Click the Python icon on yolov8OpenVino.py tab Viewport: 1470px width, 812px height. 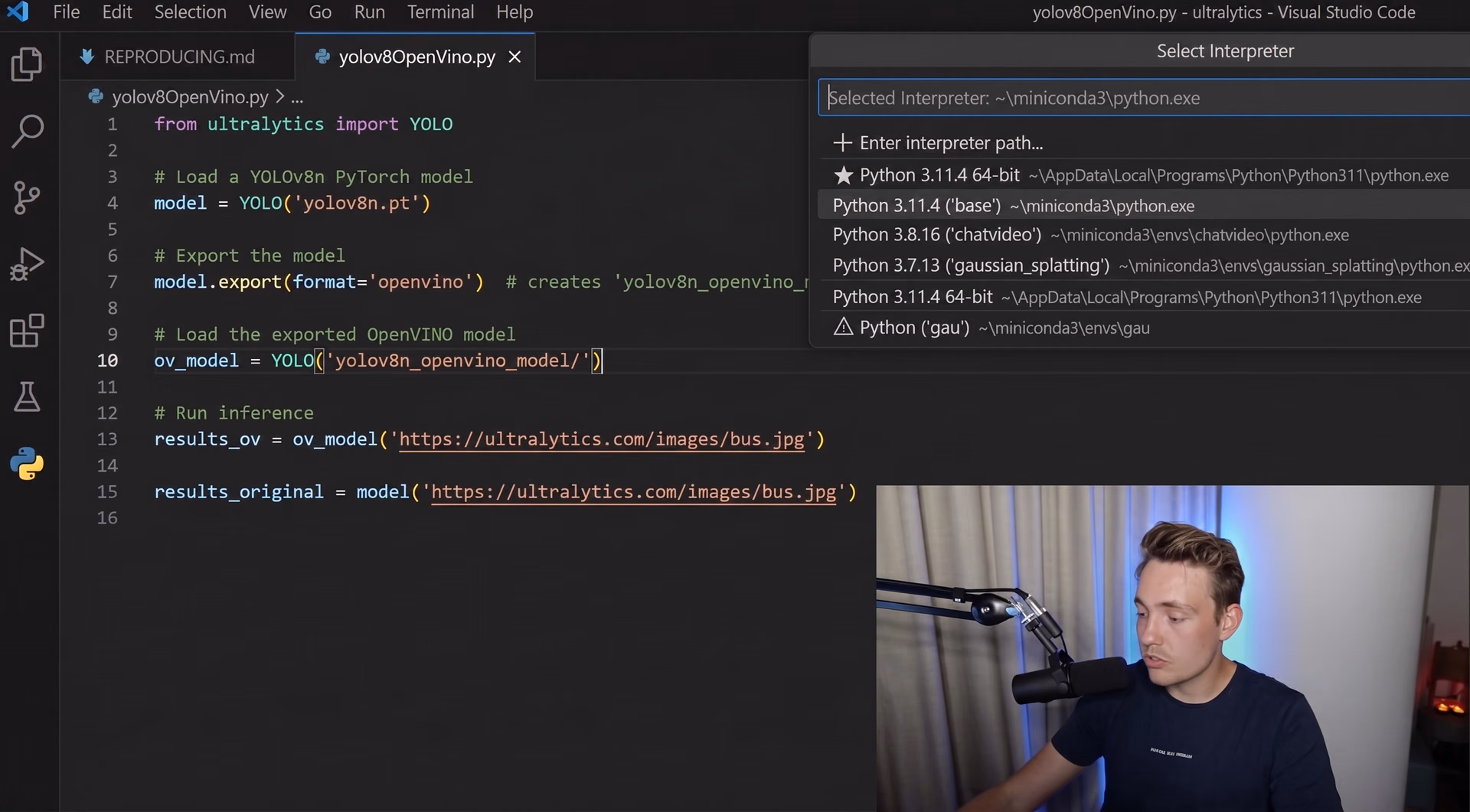[x=322, y=57]
